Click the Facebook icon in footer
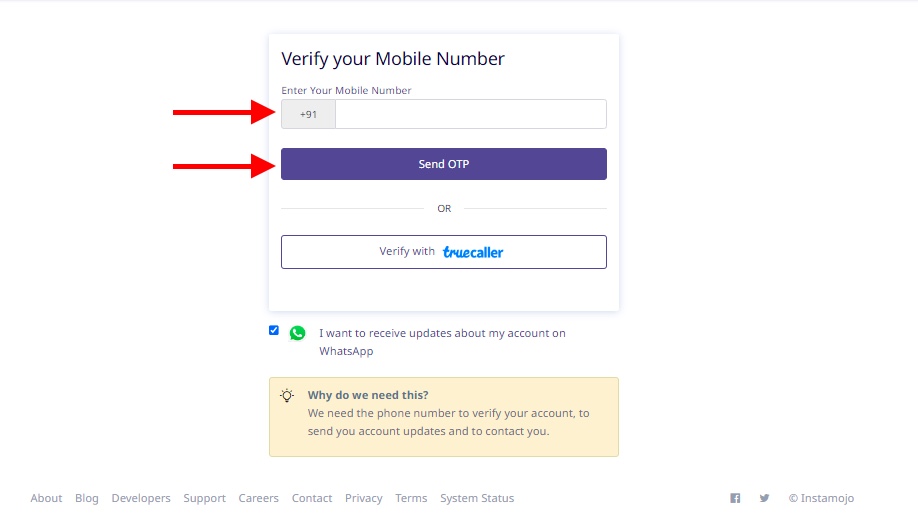Viewport: 918px width, 513px height. 735,498
